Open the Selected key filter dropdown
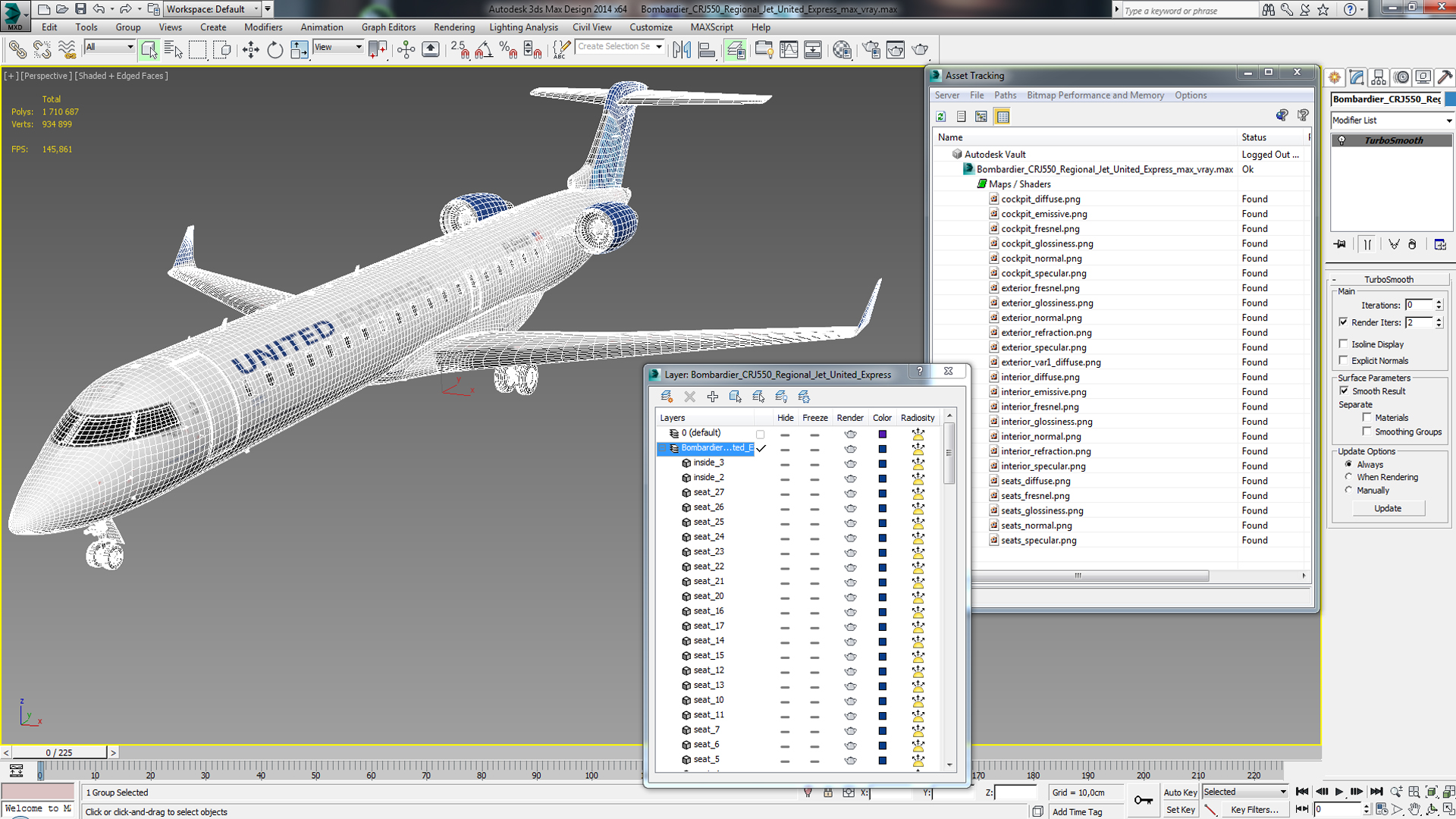This screenshot has width=1456, height=819. 1245,792
